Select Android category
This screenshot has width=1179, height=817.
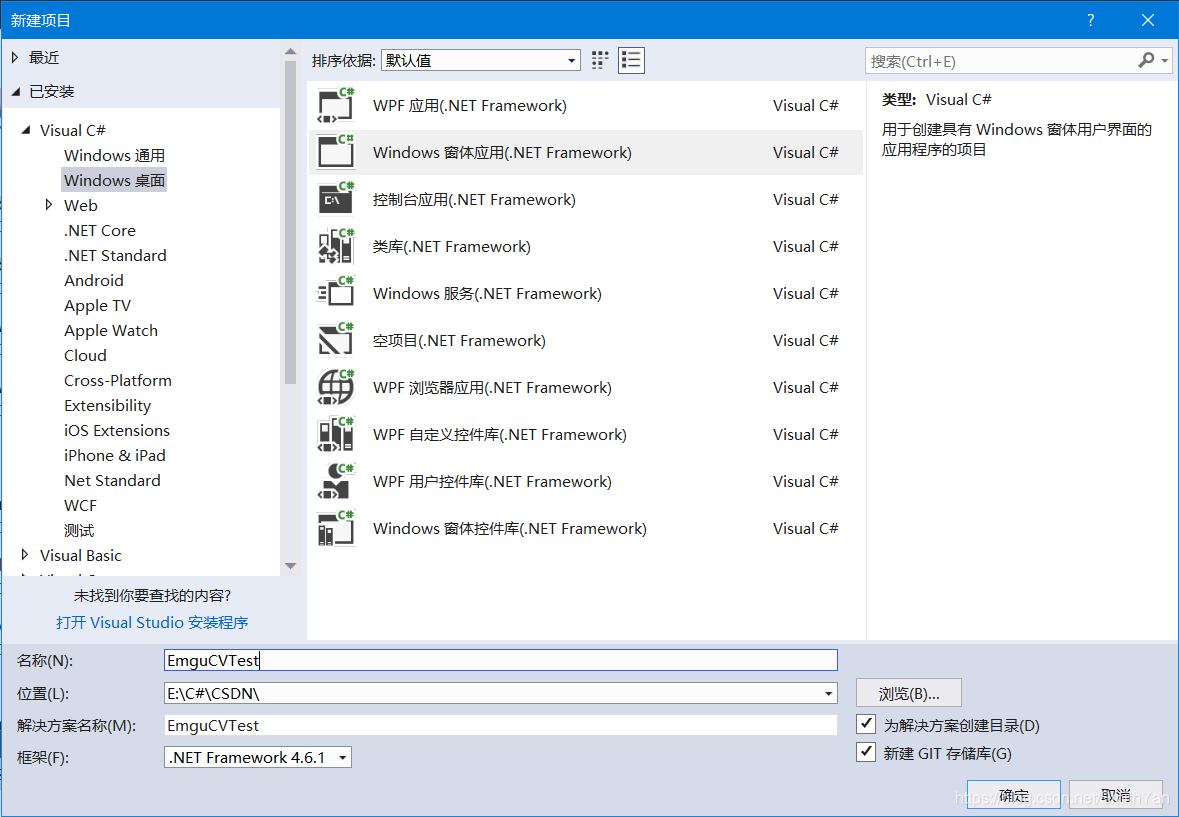pos(94,280)
